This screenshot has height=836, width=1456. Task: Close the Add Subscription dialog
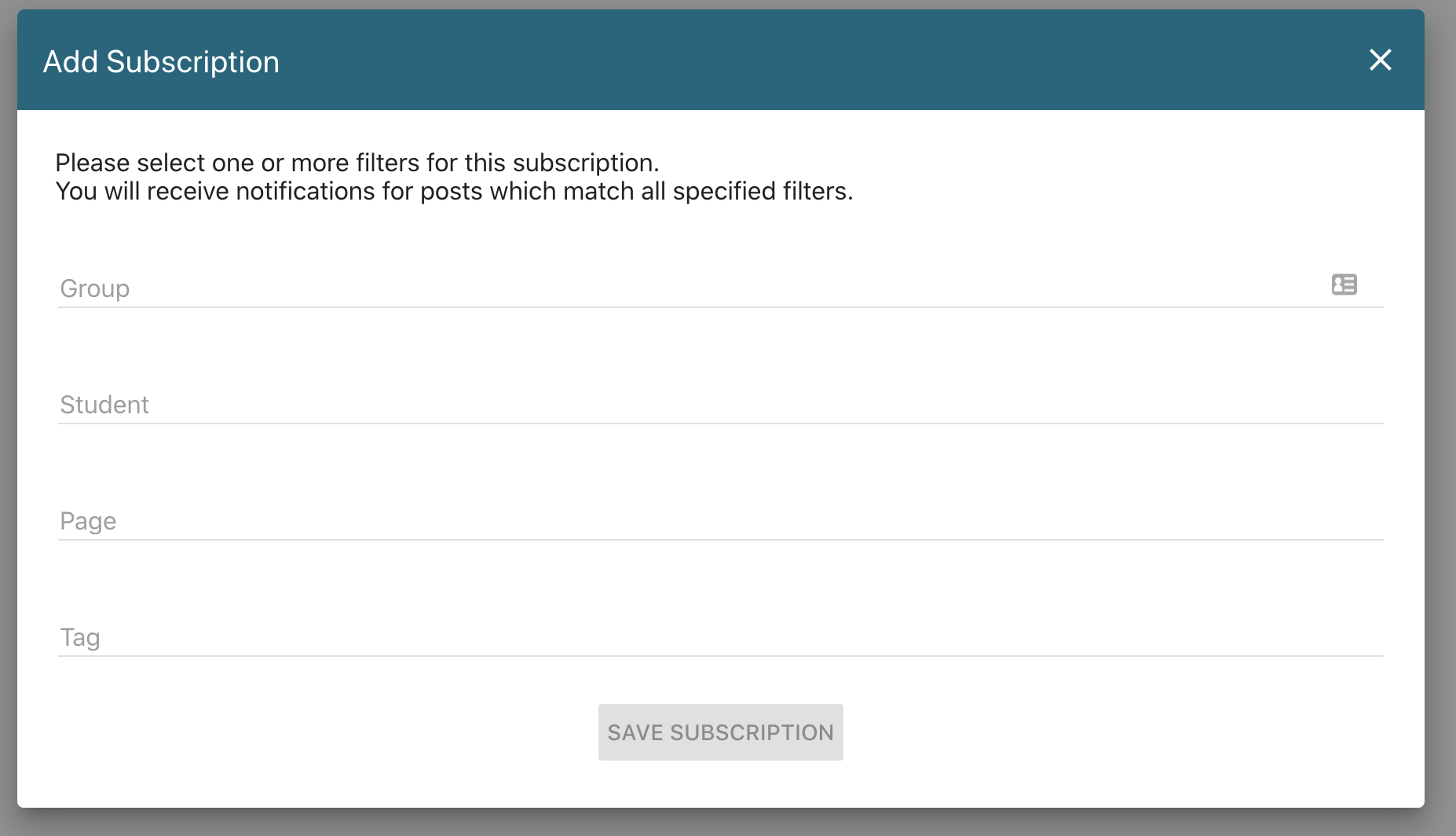pyautogui.click(x=1380, y=60)
